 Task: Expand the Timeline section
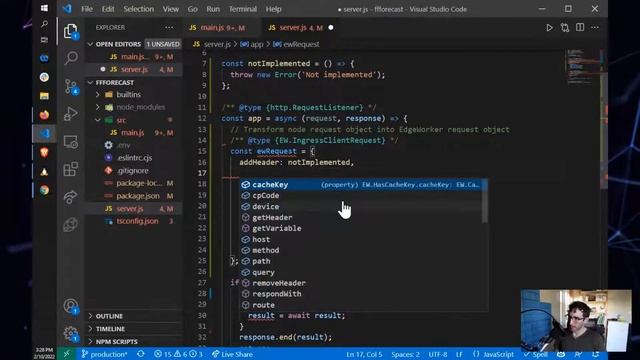click(133, 329)
